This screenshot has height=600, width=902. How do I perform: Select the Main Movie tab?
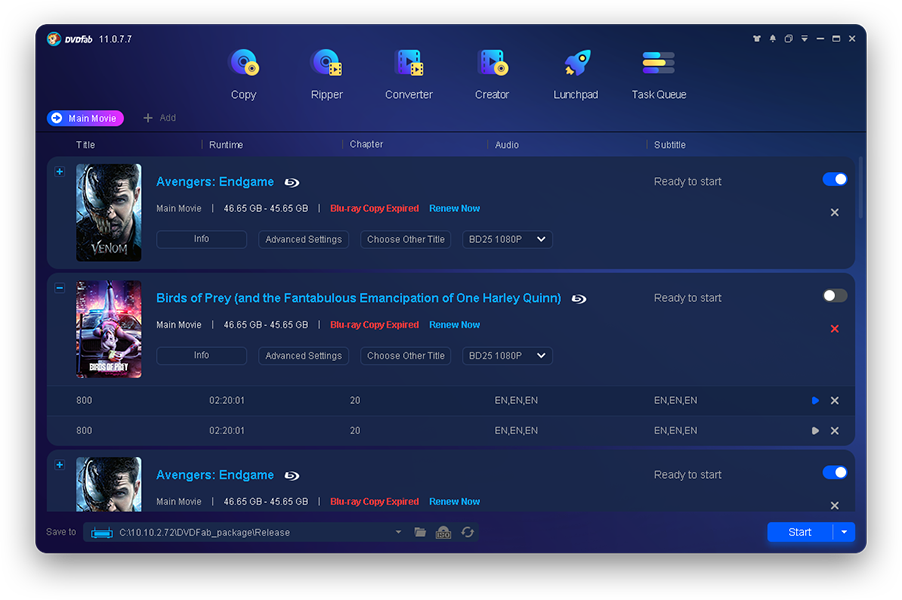tap(85, 118)
